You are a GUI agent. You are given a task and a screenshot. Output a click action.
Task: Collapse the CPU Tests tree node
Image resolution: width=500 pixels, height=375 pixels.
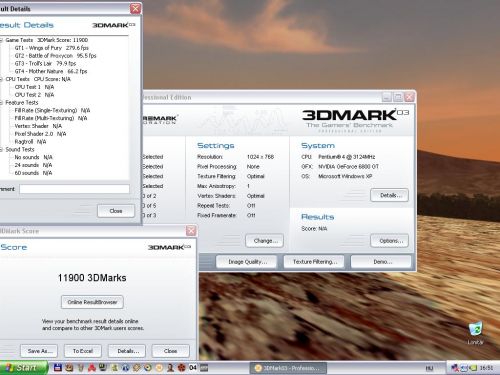point(1,79)
